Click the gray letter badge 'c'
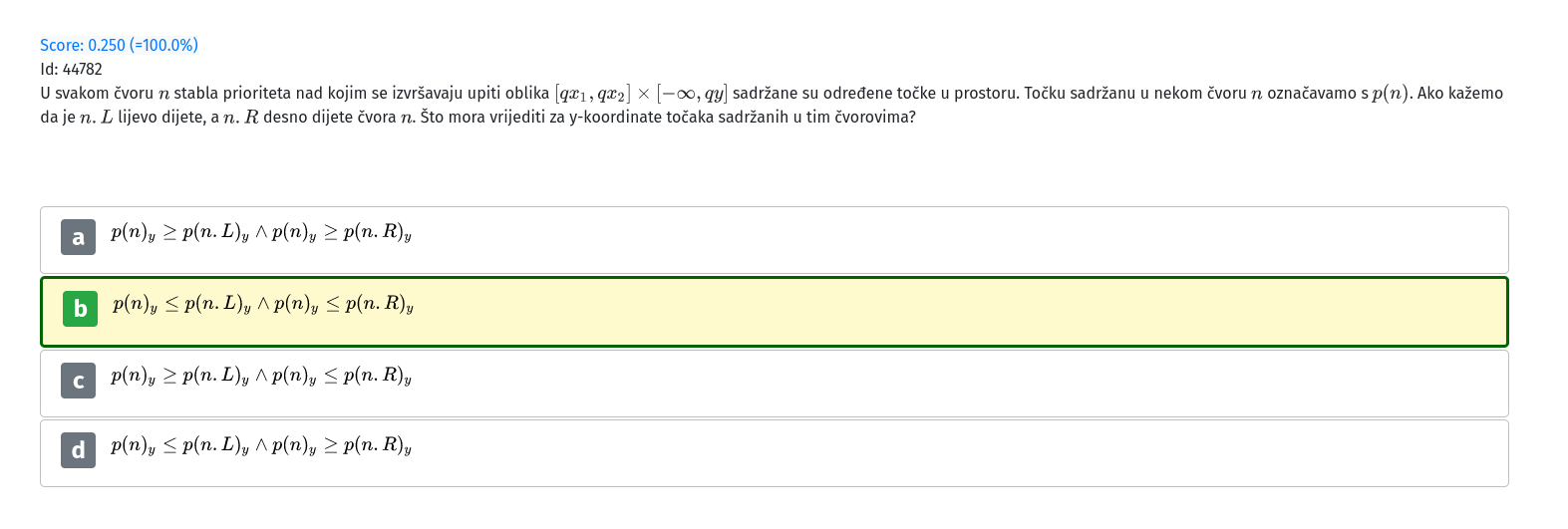 tap(78, 381)
